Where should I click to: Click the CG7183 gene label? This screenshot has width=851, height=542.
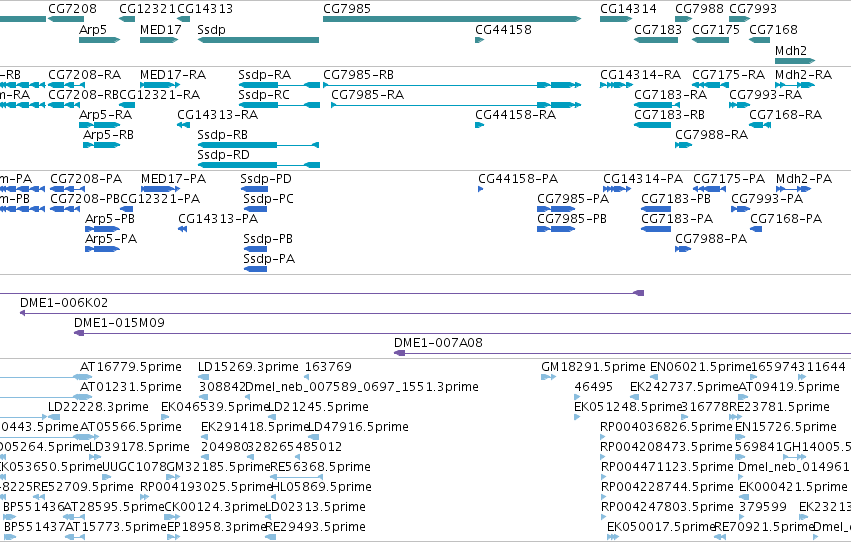point(658,29)
